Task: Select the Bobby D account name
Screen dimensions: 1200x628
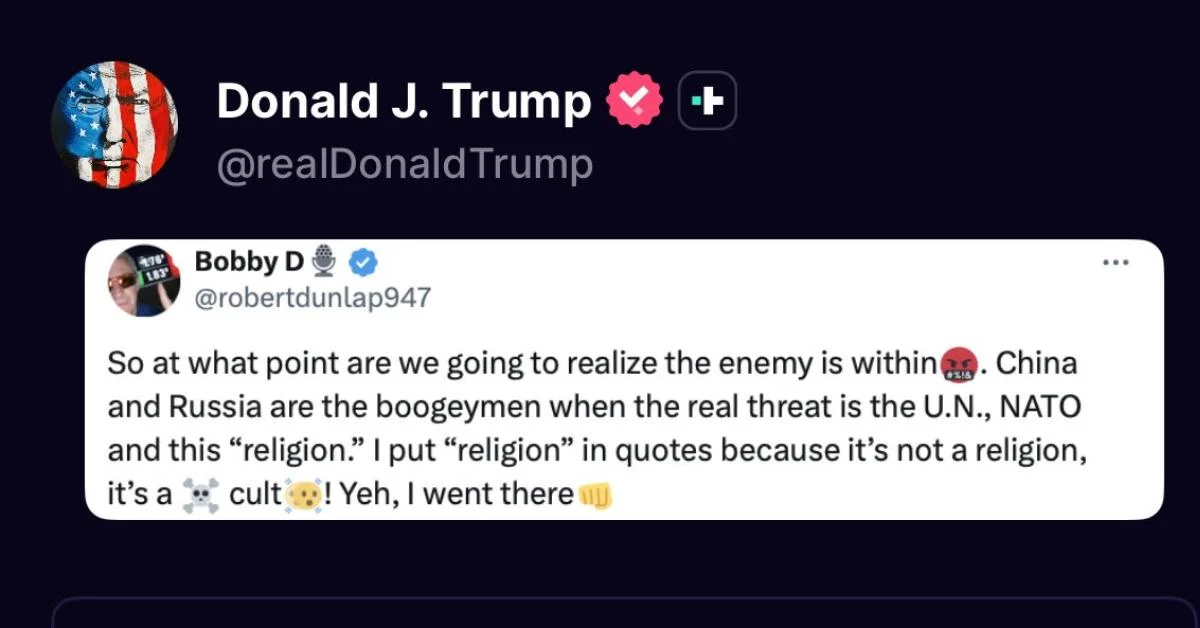Action: click(x=248, y=262)
